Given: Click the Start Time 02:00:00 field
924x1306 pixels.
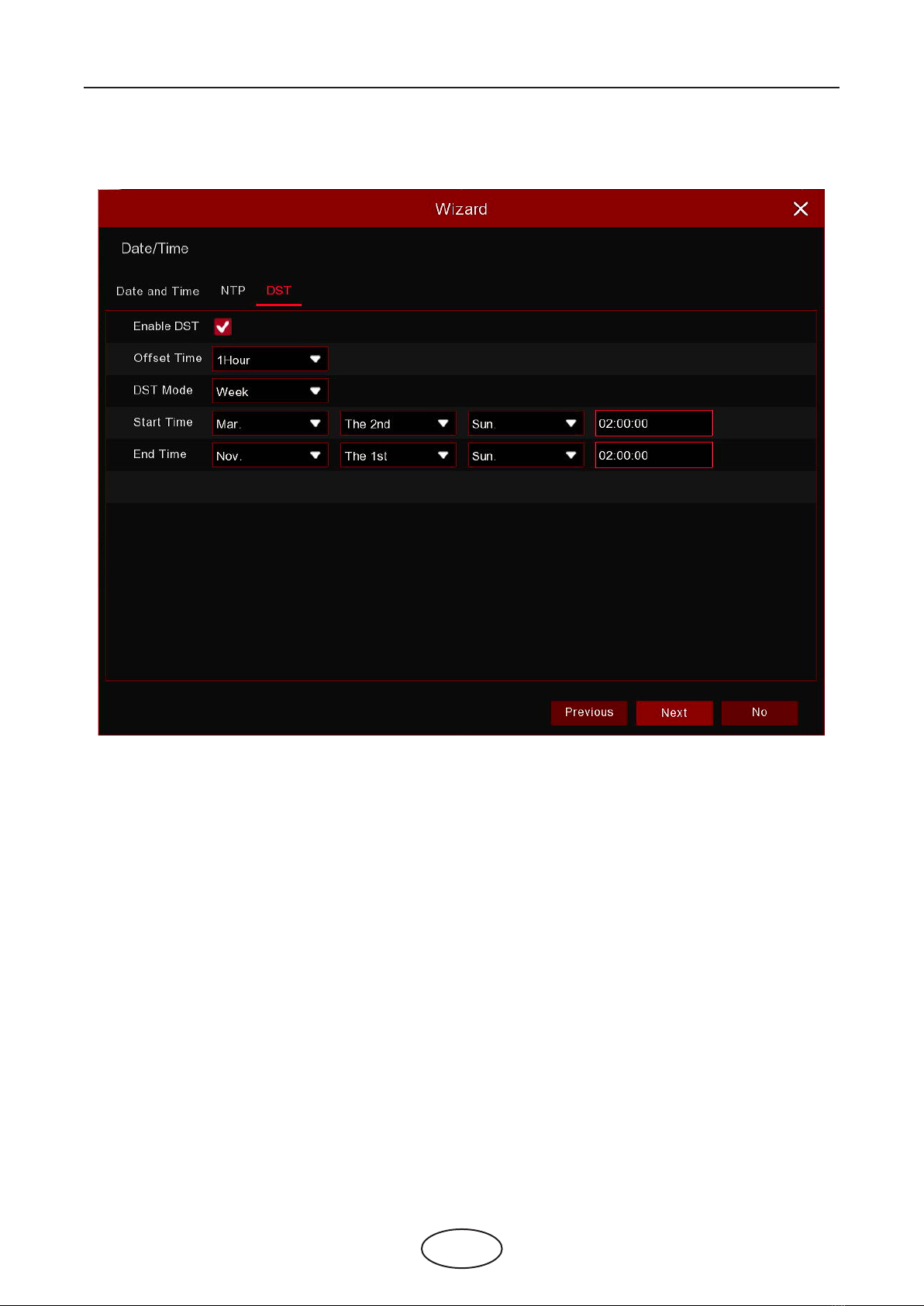Looking at the screenshot, I should [653, 423].
